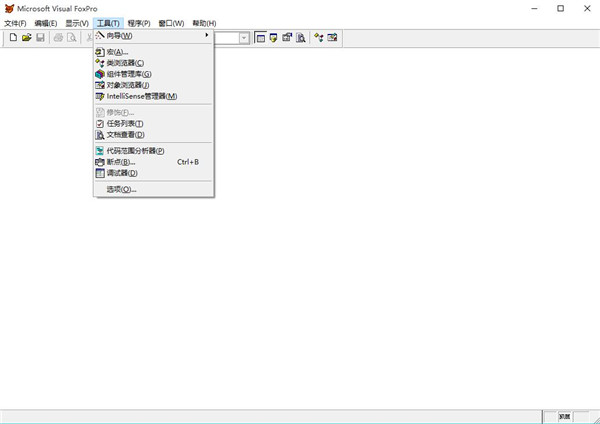Viewport: 600px width, 424px height.
Task: Click the greyed 修饰(E)... menu entry
Action: tap(153, 113)
